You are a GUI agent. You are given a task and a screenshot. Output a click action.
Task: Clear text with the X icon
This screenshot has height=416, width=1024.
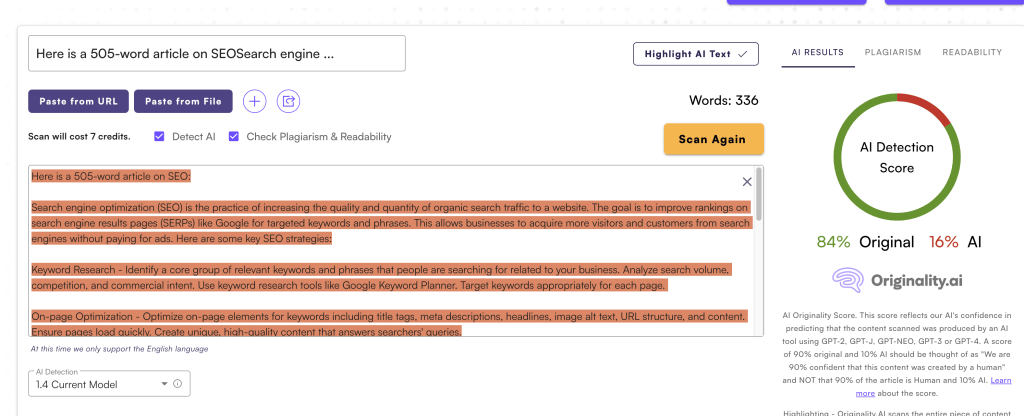coord(747,182)
